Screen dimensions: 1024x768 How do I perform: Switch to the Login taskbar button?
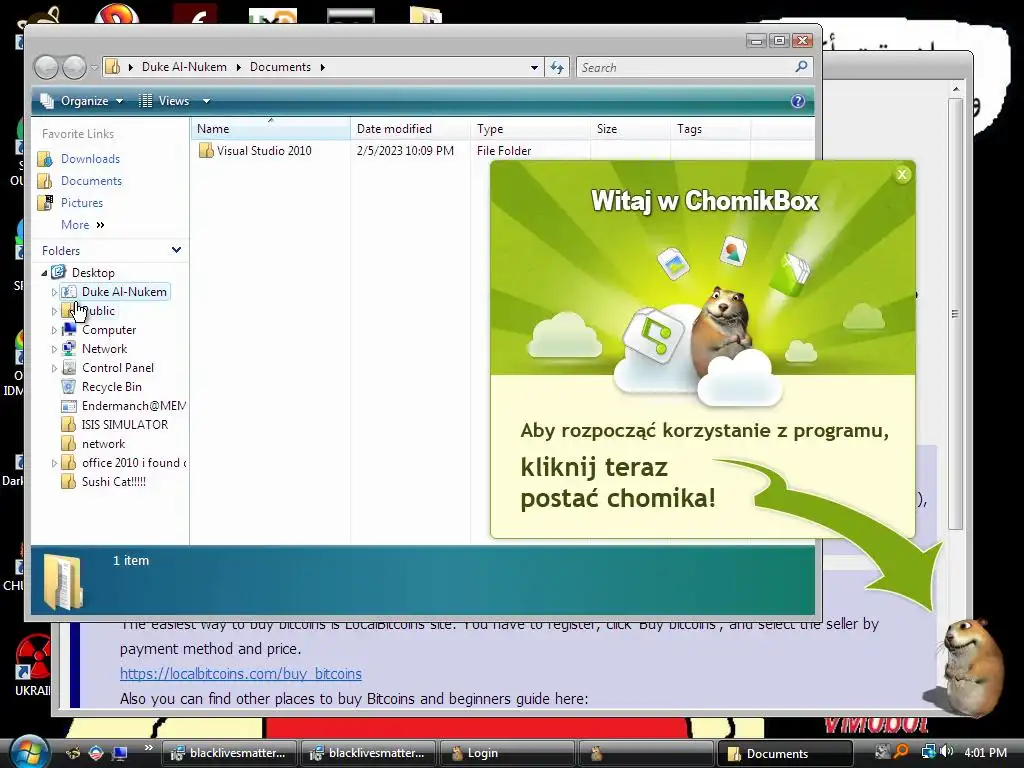click(x=507, y=753)
